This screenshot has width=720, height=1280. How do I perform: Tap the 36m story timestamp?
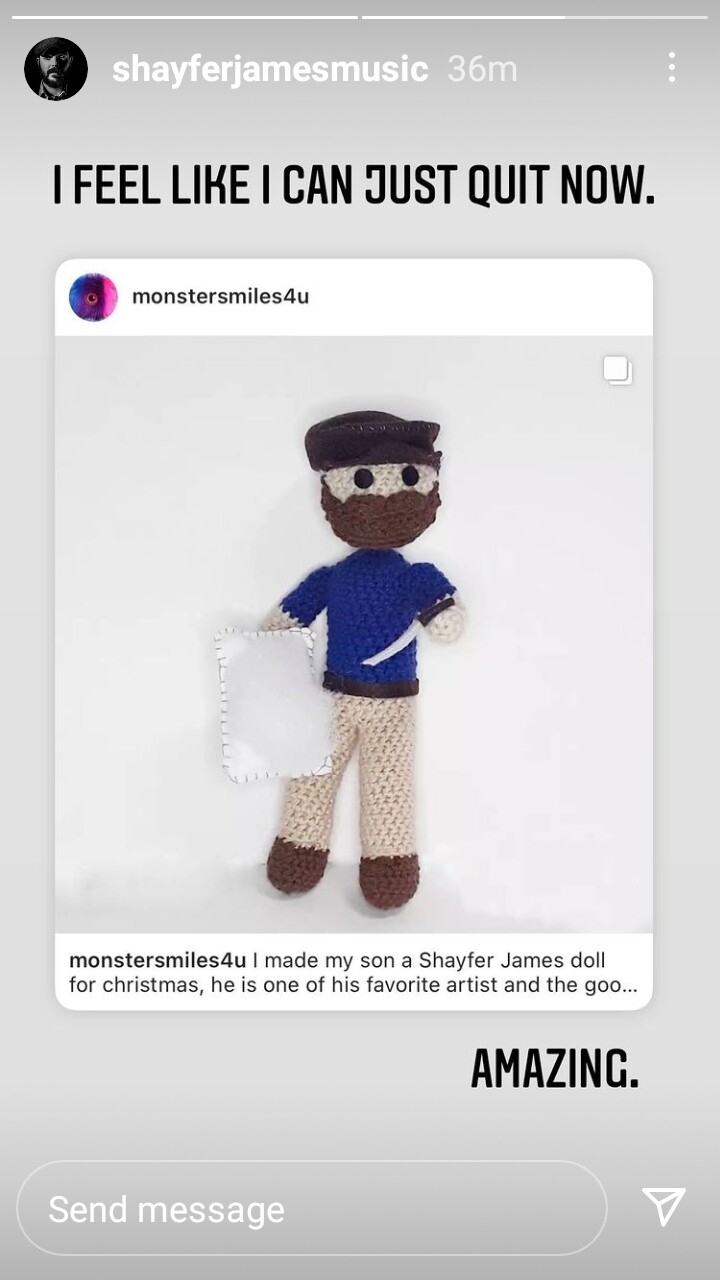click(482, 69)
